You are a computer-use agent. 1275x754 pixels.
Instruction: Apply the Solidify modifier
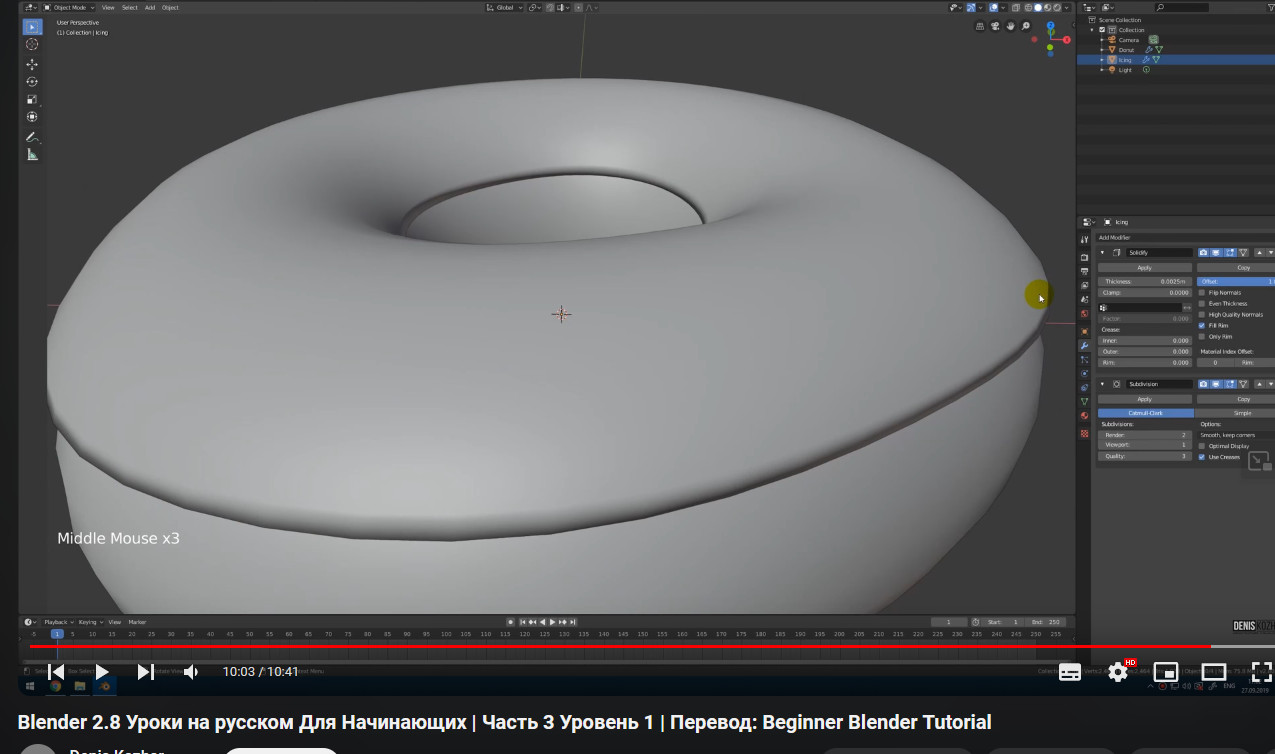(x=1145, y=268)
